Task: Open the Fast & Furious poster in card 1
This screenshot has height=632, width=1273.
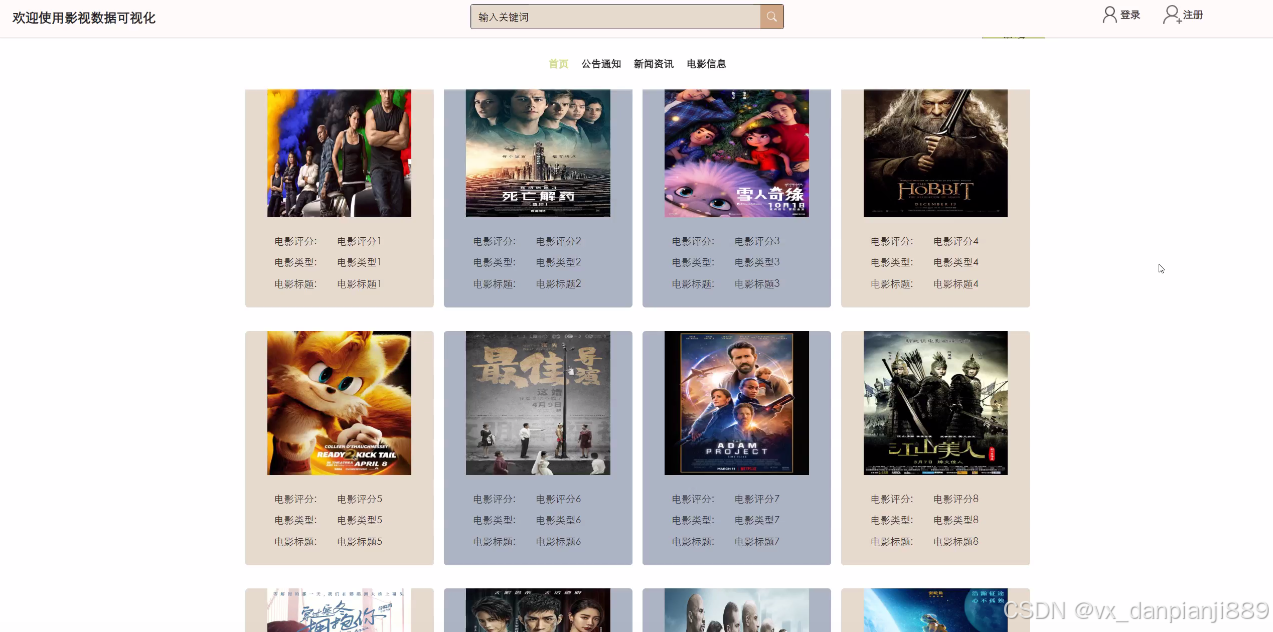Action: (339, 153)
